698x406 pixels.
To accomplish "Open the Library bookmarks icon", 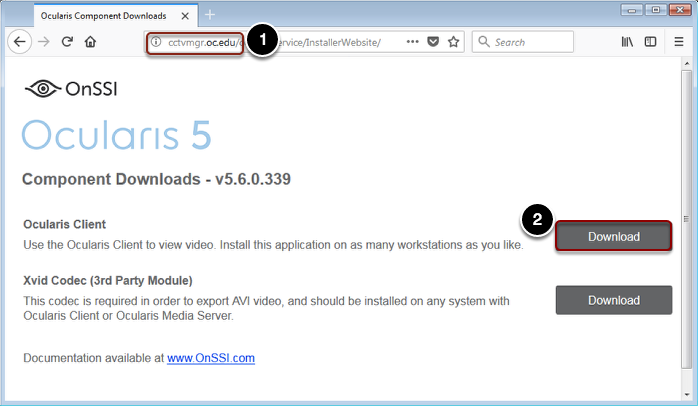I will click(x=627, y=42).
